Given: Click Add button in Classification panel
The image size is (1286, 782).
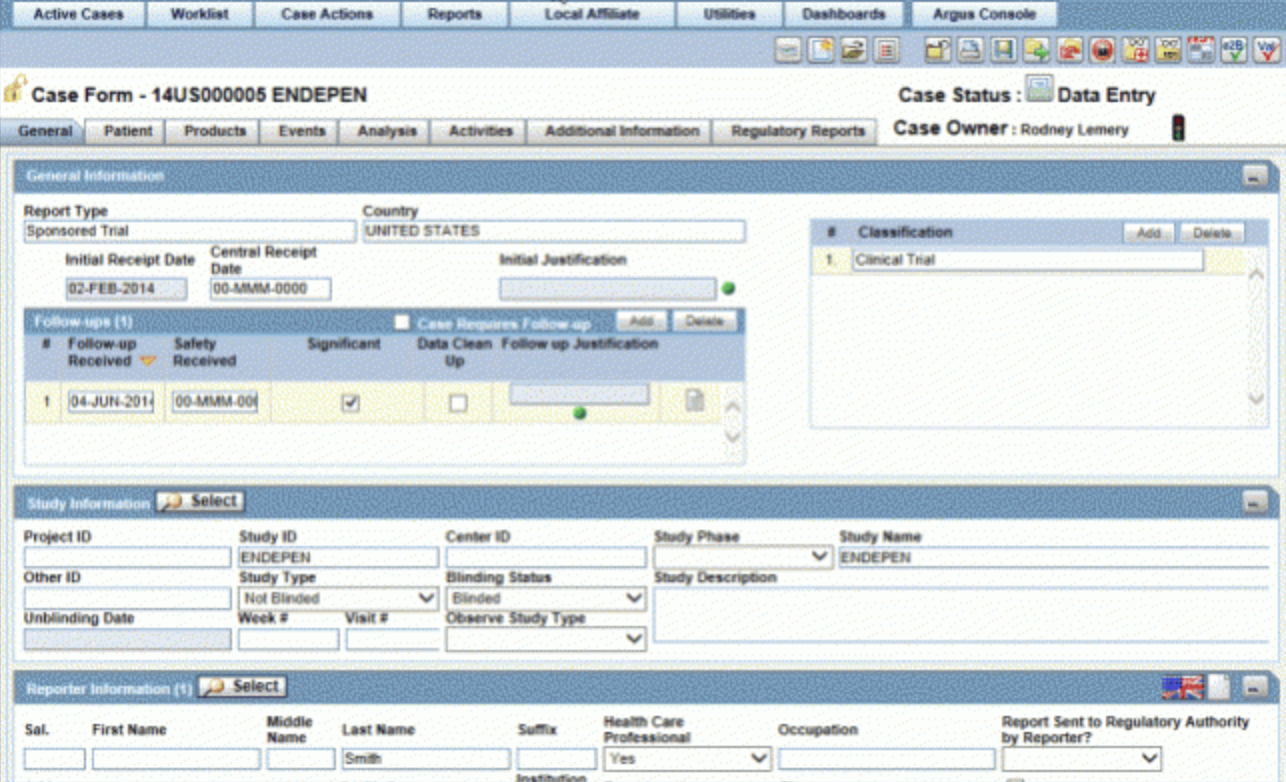Looking at the screenshot, I should (x=1148, y=233).
